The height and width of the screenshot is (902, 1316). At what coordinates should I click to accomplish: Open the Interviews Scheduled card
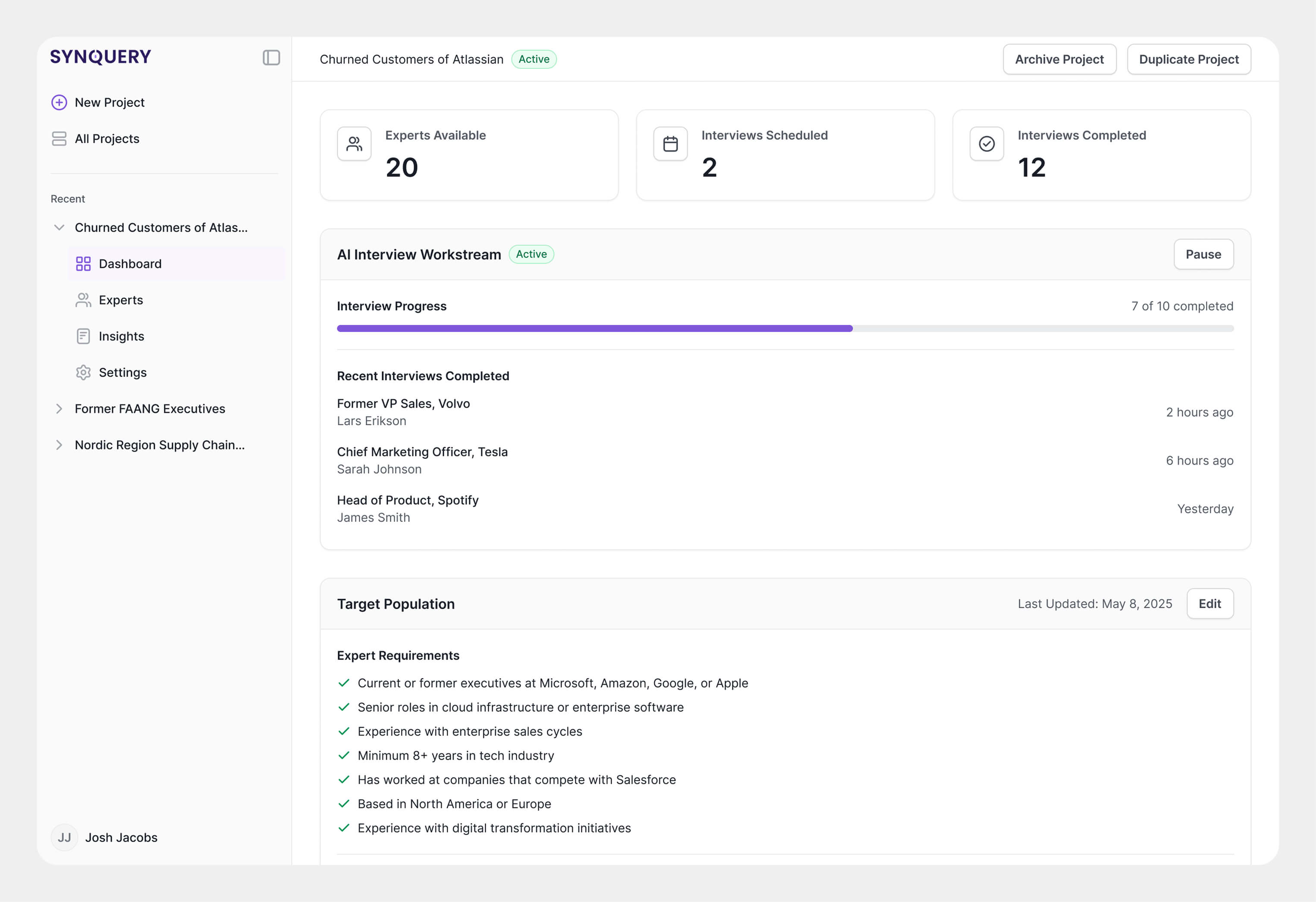click(x=785, y=155)
